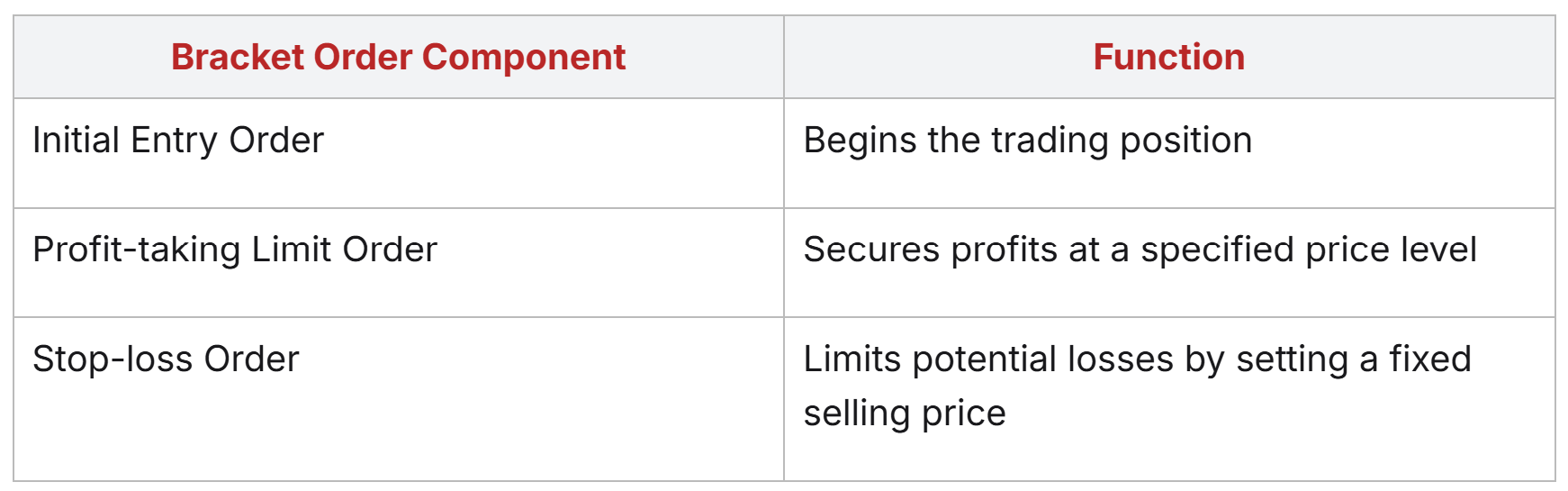Click the word Component in the header
This screenshot has height=491, width=1568.
tap(524, 59)
